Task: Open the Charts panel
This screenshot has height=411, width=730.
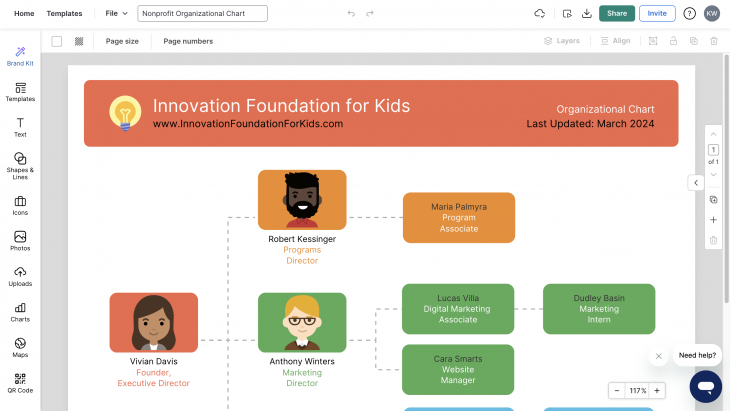Action: click(x=20, y=312)
